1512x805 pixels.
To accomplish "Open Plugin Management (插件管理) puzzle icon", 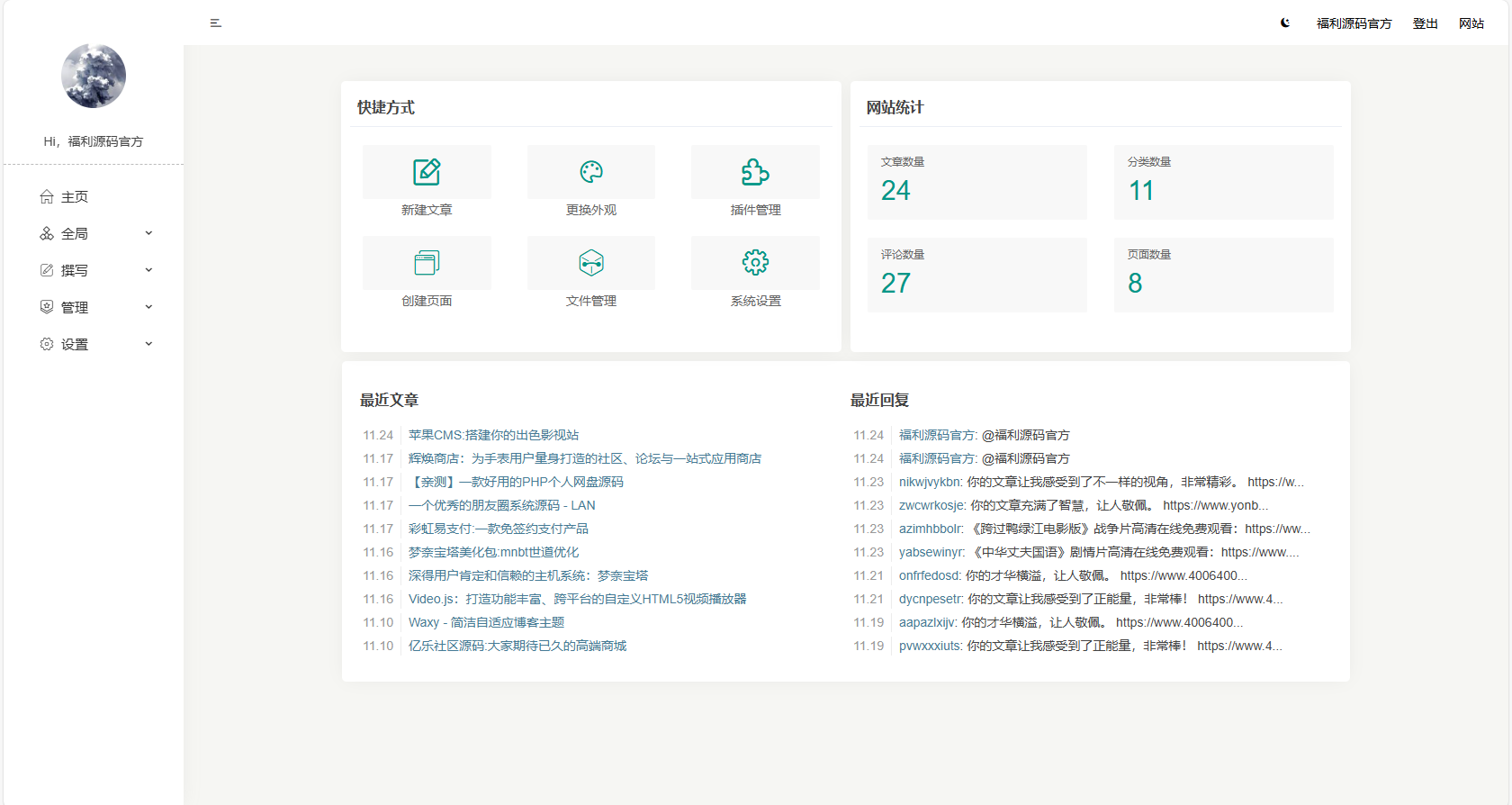I will coord(755,172).
